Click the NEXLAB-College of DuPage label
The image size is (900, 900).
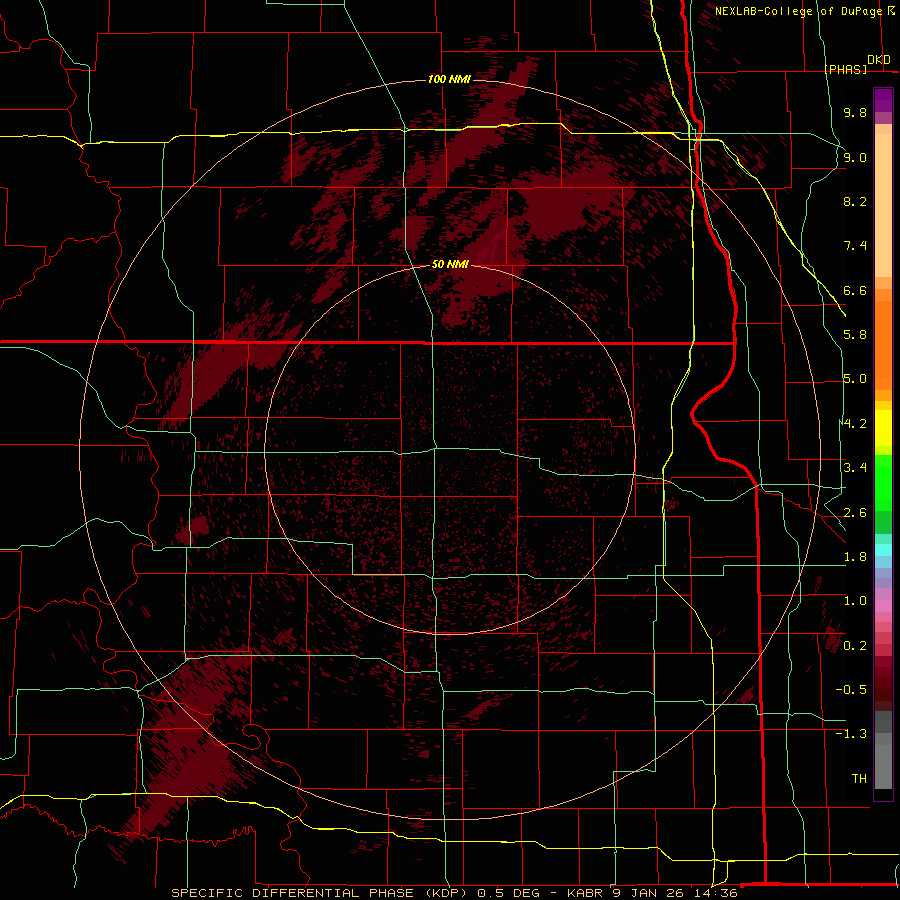point(800,11)
